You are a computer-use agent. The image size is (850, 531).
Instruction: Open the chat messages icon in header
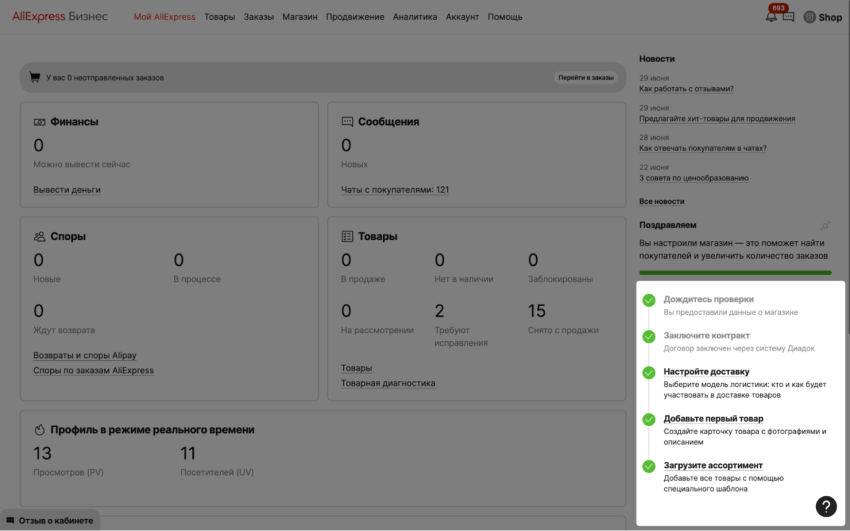[x=788, y=17]
